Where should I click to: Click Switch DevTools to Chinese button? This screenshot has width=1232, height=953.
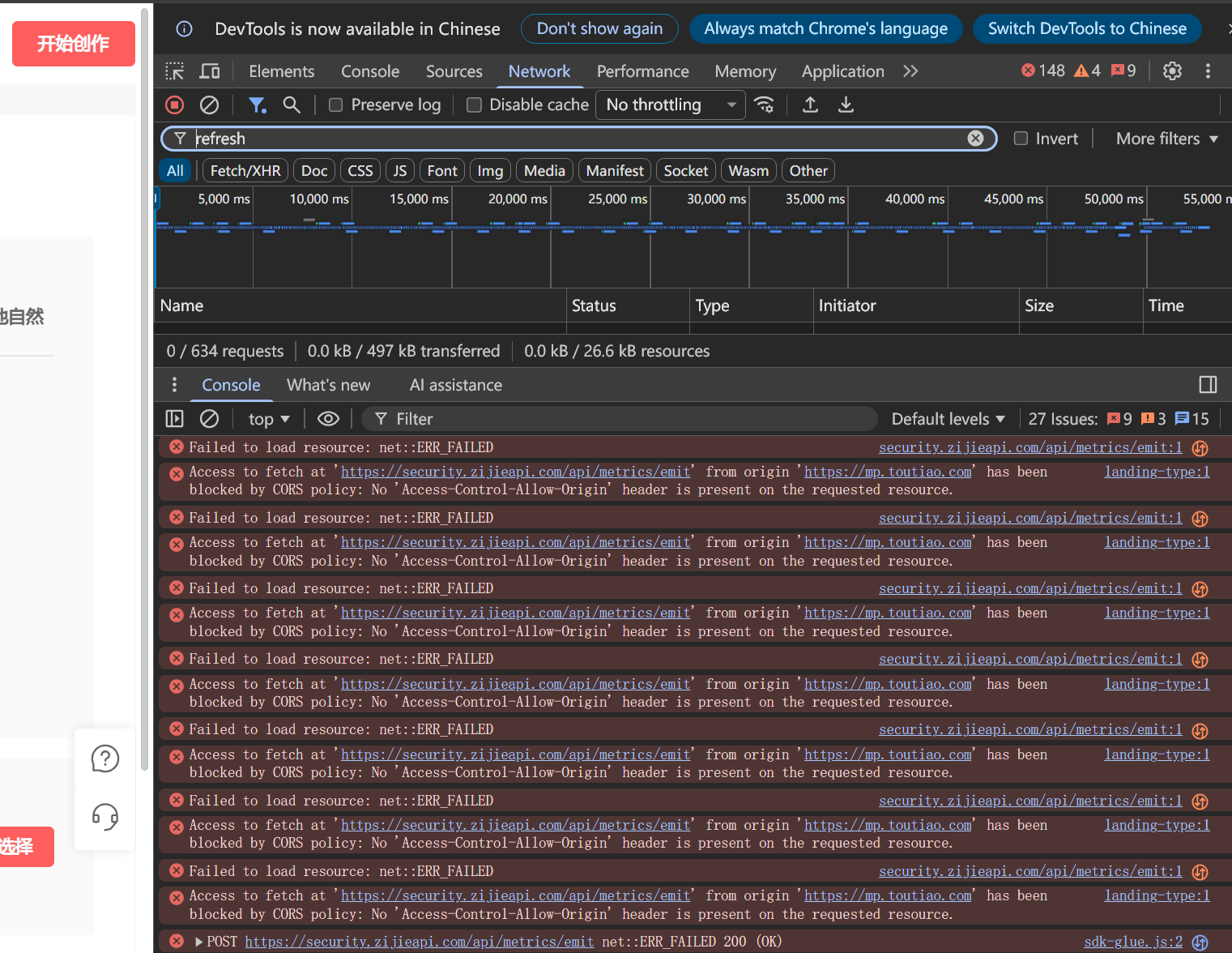(x=1087, y=28)
